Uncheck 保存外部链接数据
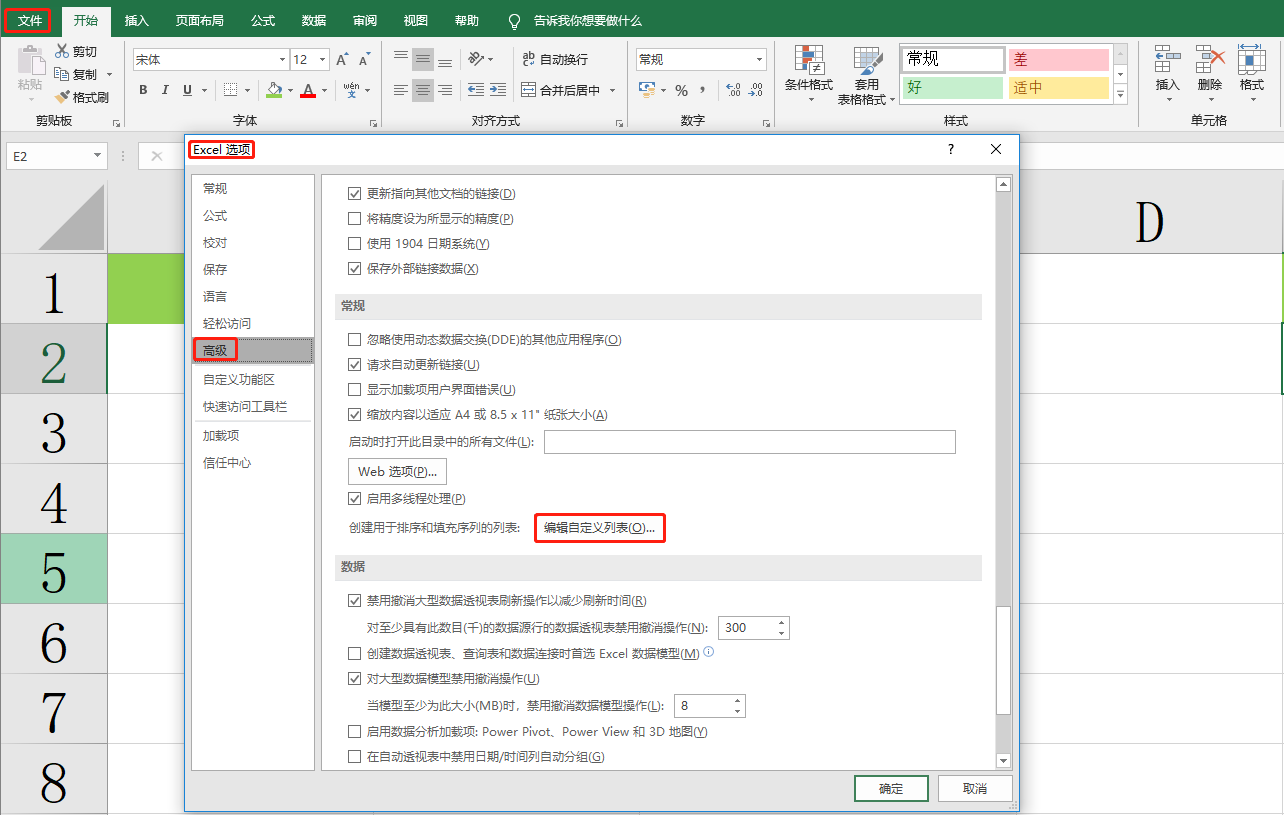The image size is (1284, 815). tap(354, 269)
